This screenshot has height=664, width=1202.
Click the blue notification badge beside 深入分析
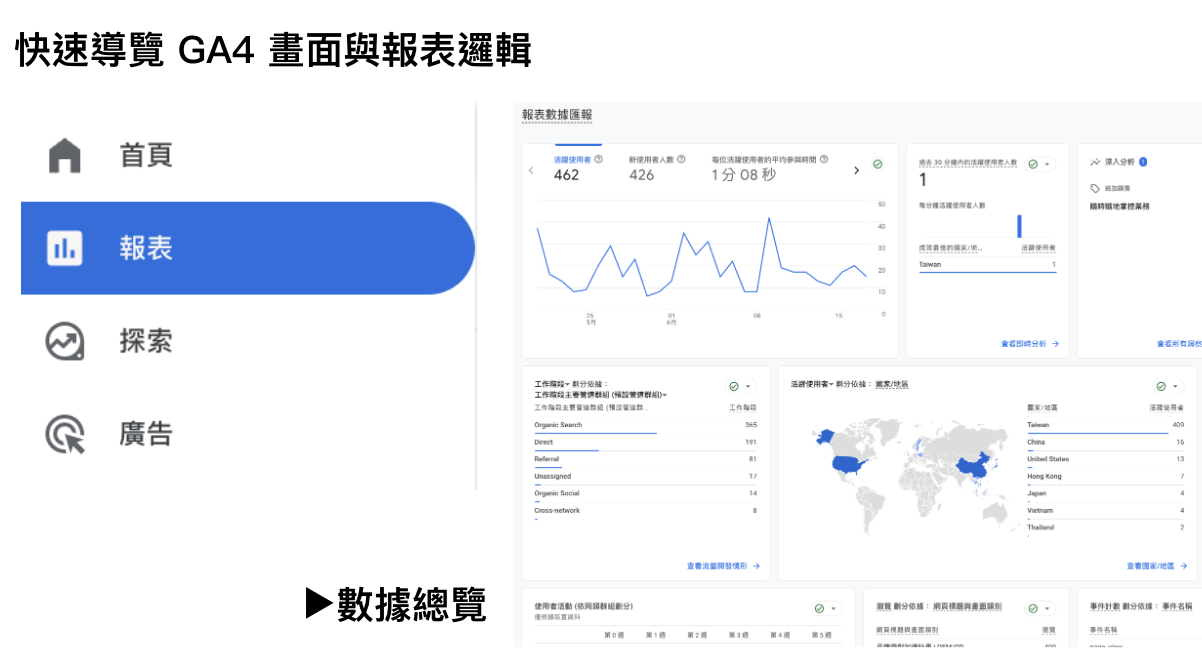[x=1143, y=161]
